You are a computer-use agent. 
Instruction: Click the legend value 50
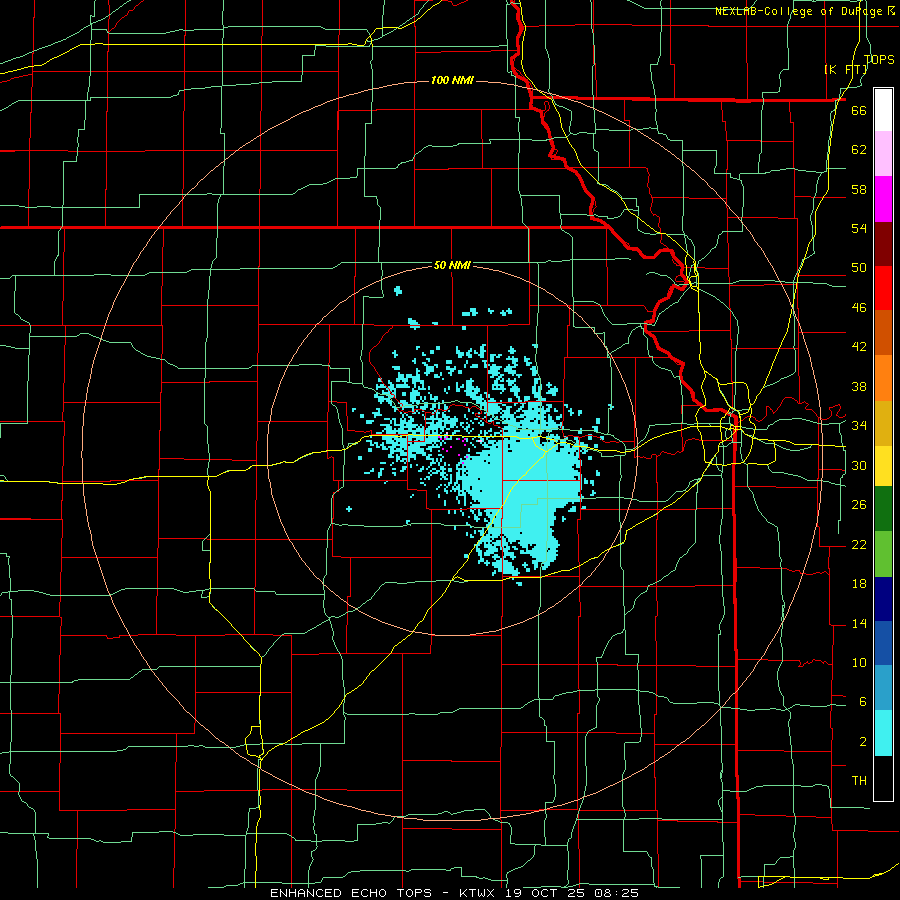coord(859,267)
